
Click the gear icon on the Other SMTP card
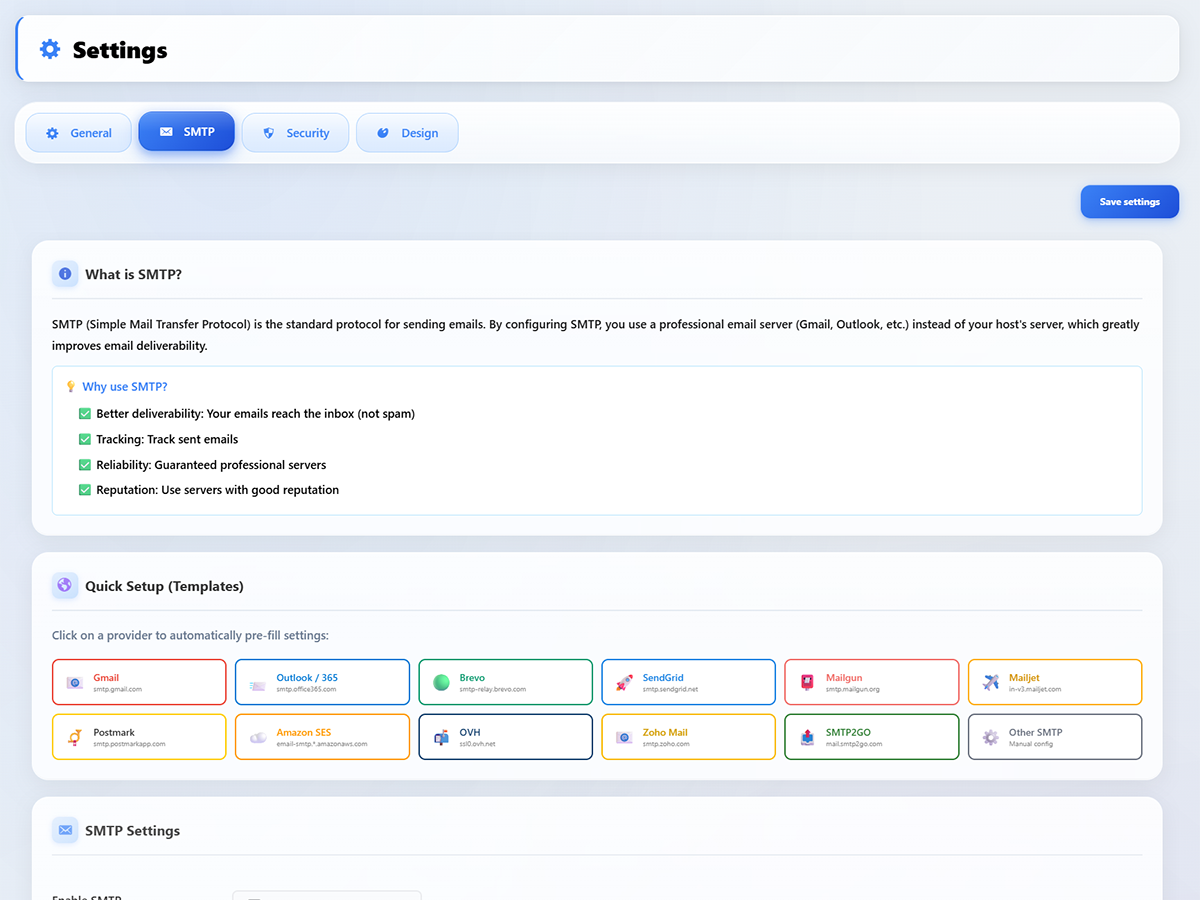click(x=990, y=735)
